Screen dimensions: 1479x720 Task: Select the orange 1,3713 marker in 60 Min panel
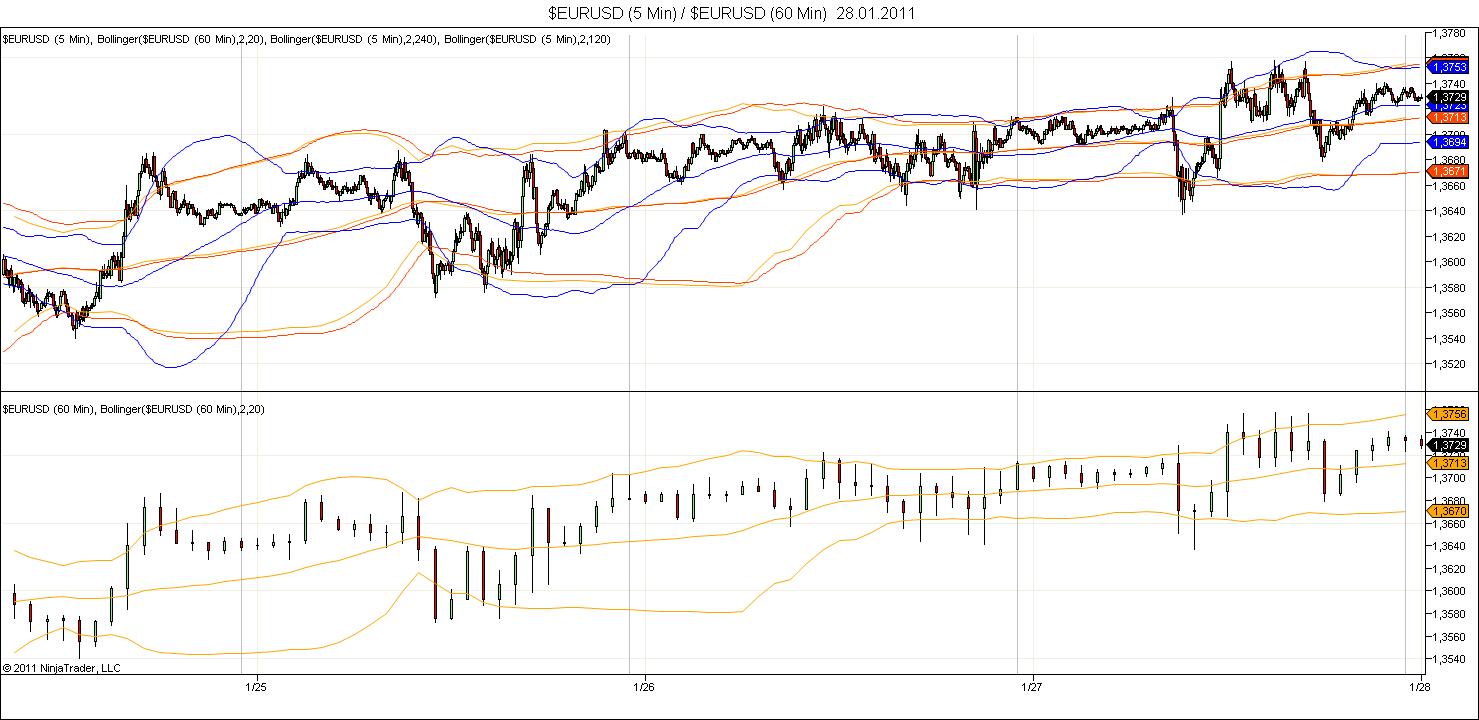tap(1449, 463)
